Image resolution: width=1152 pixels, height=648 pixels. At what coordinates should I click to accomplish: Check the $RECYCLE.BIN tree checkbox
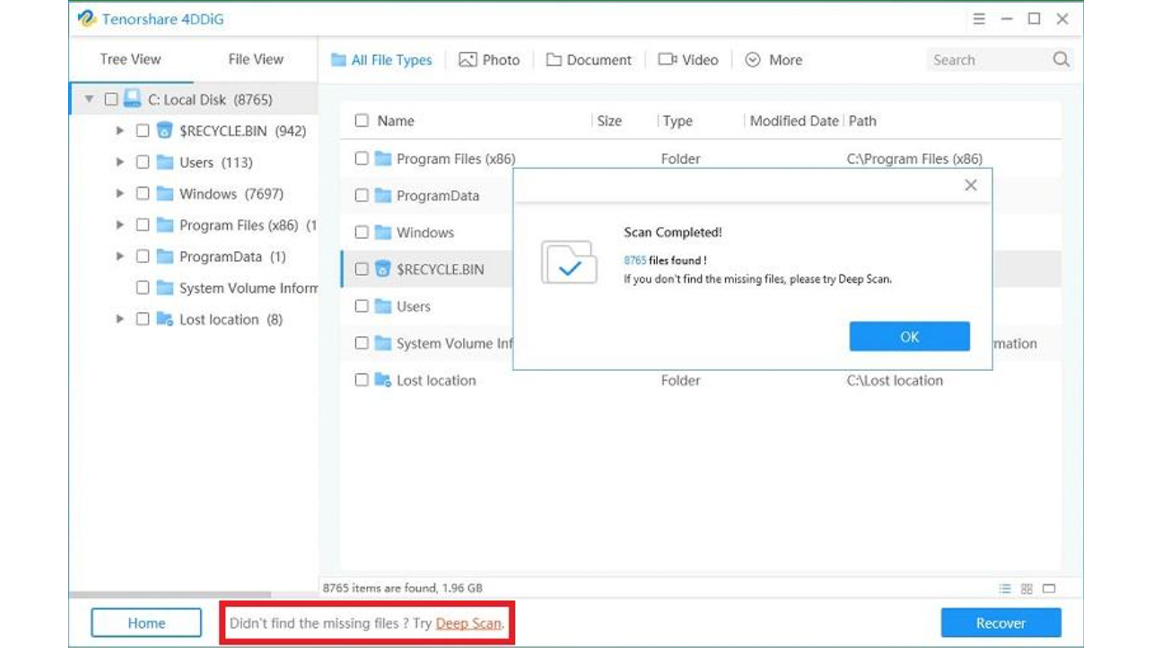143,131
